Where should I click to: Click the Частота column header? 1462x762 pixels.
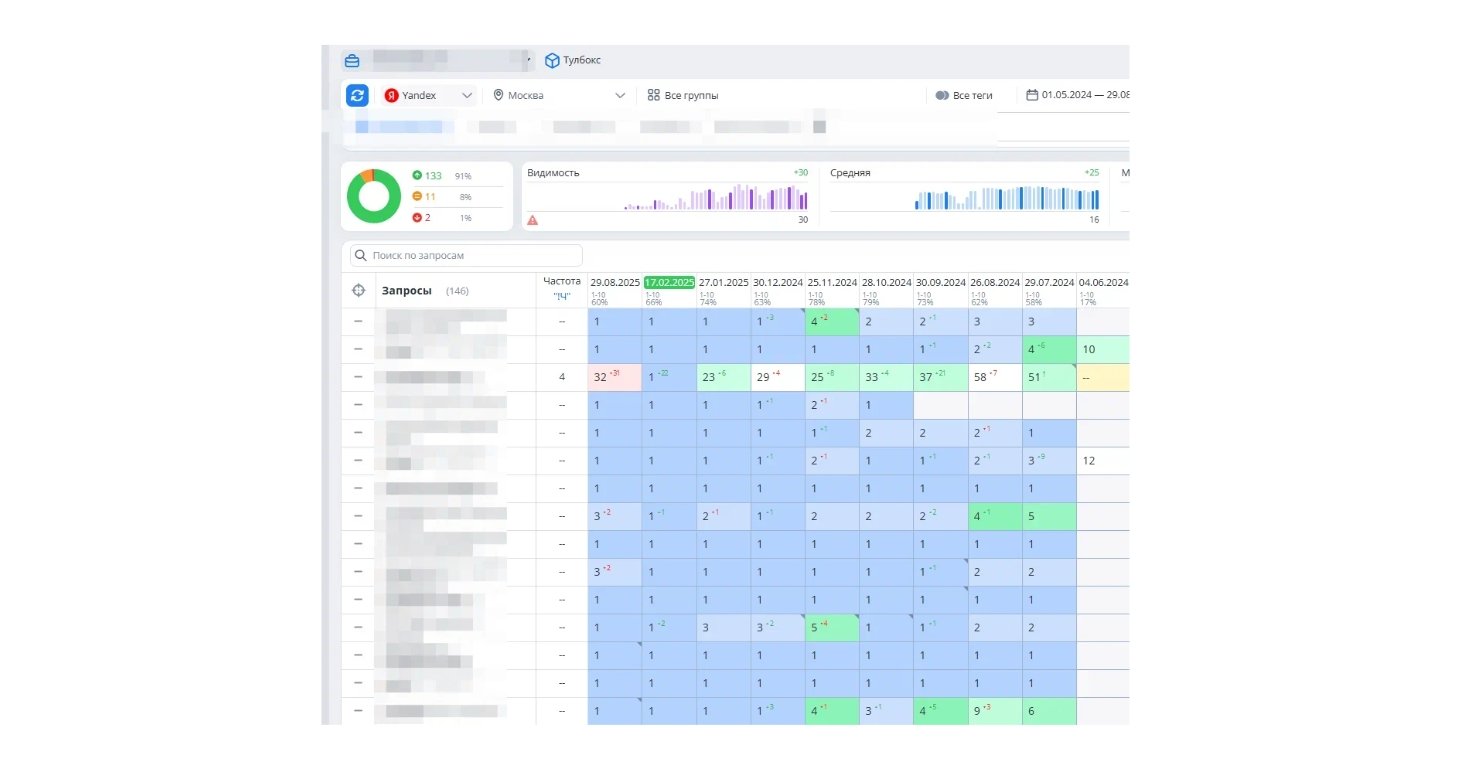(561, 282)
